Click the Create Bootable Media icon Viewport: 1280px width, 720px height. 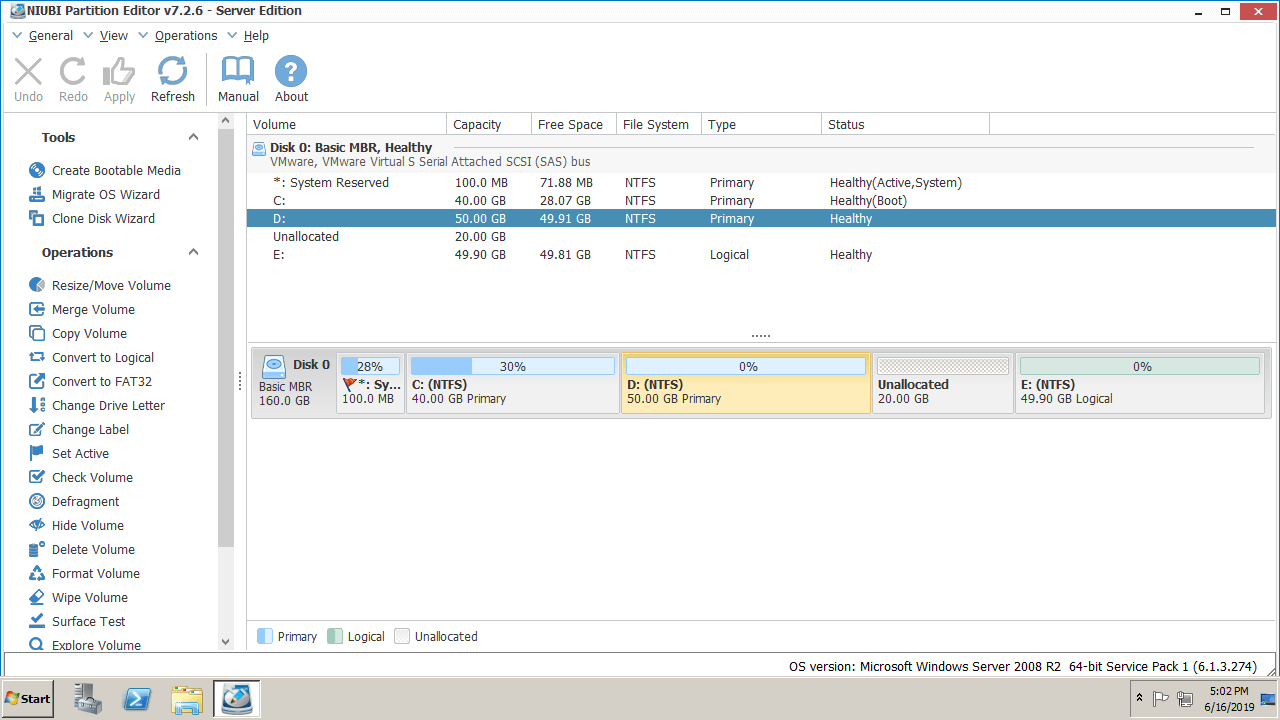point(37,171)
